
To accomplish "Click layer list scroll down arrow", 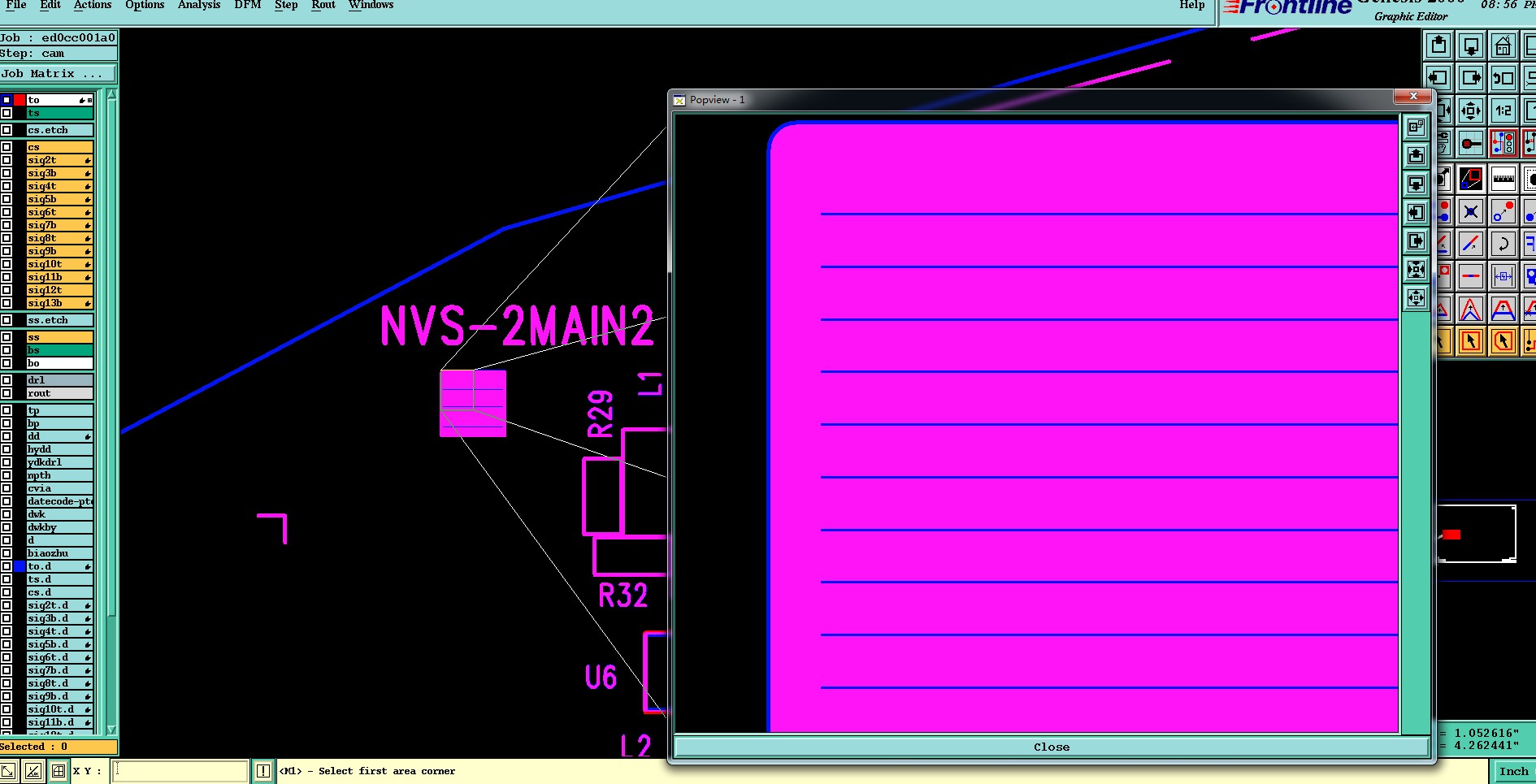I will click(112, 730).
